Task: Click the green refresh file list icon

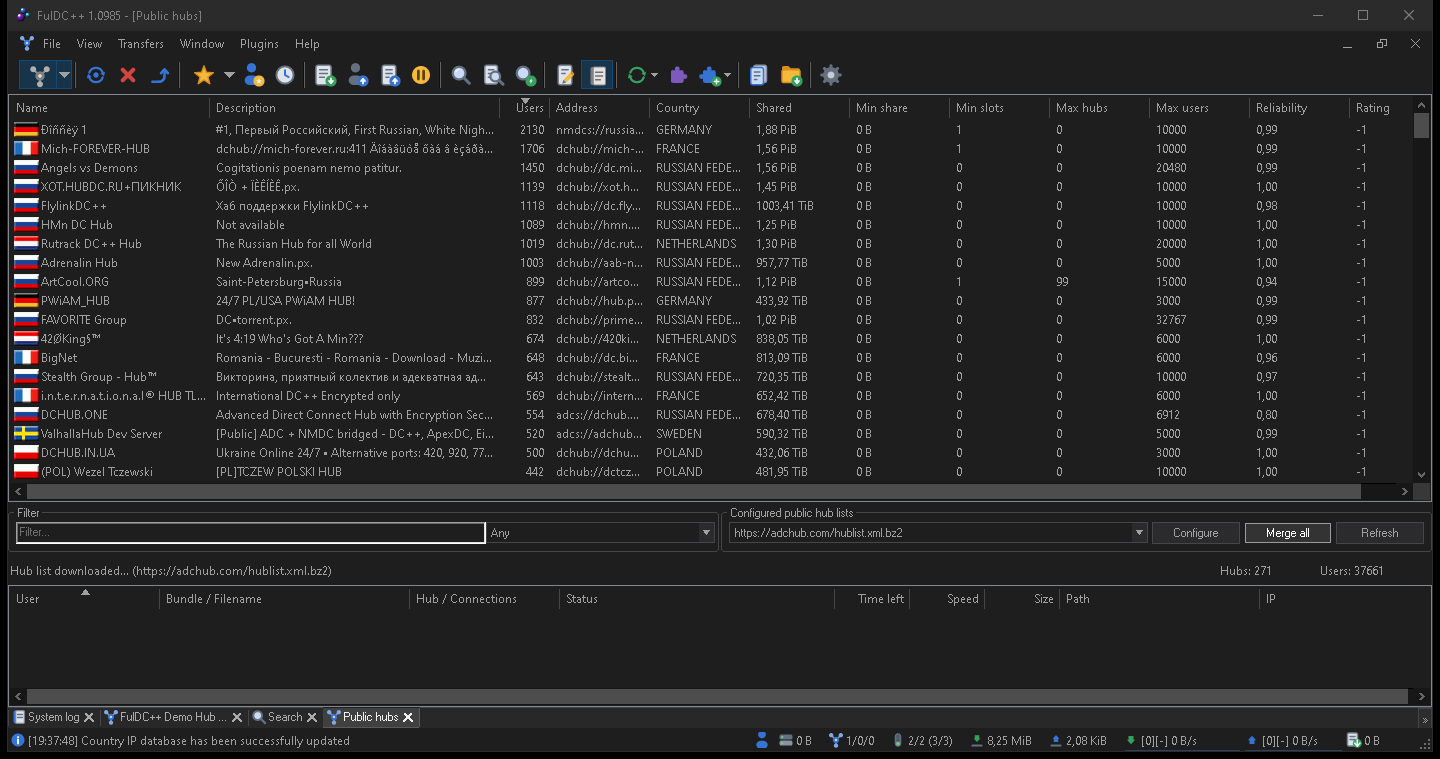Action: click(x=636, y=75)
